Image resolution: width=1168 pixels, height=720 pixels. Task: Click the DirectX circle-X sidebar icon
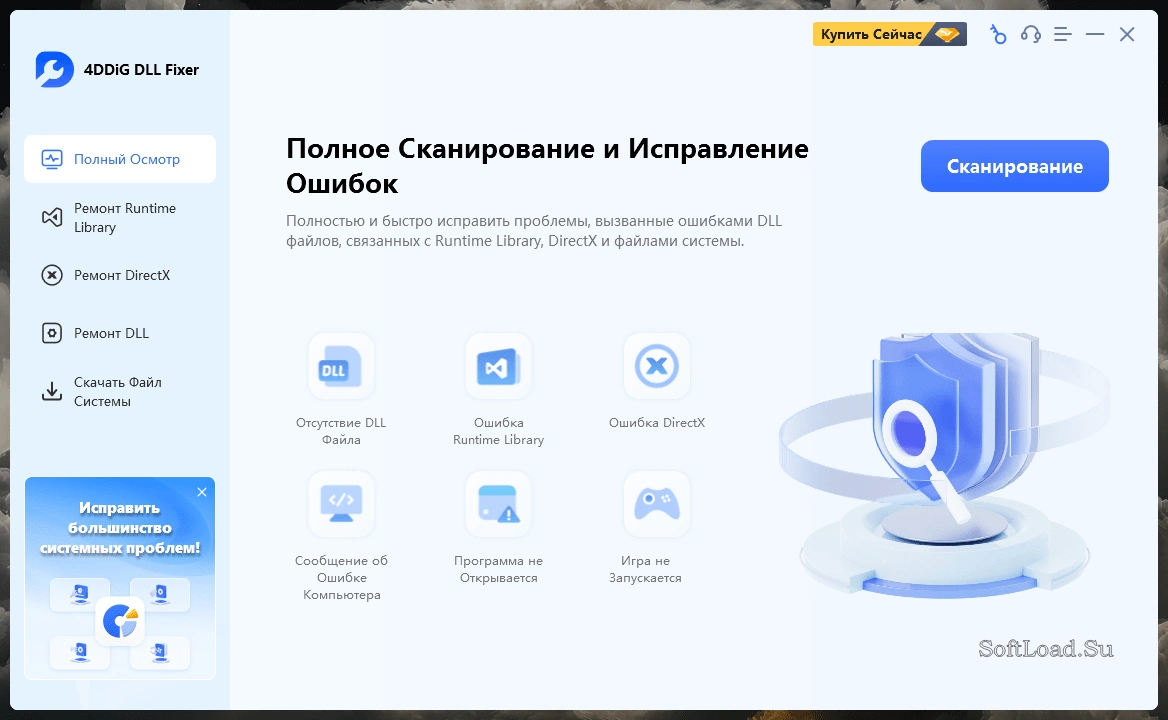coord(51,275)
